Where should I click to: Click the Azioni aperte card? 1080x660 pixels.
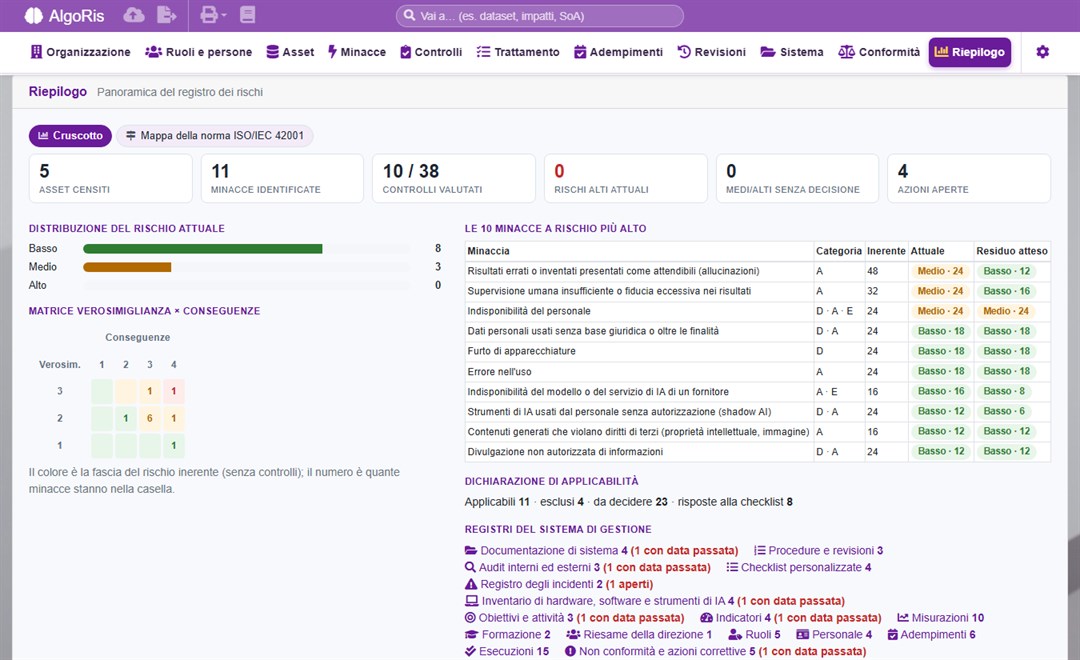969,178
